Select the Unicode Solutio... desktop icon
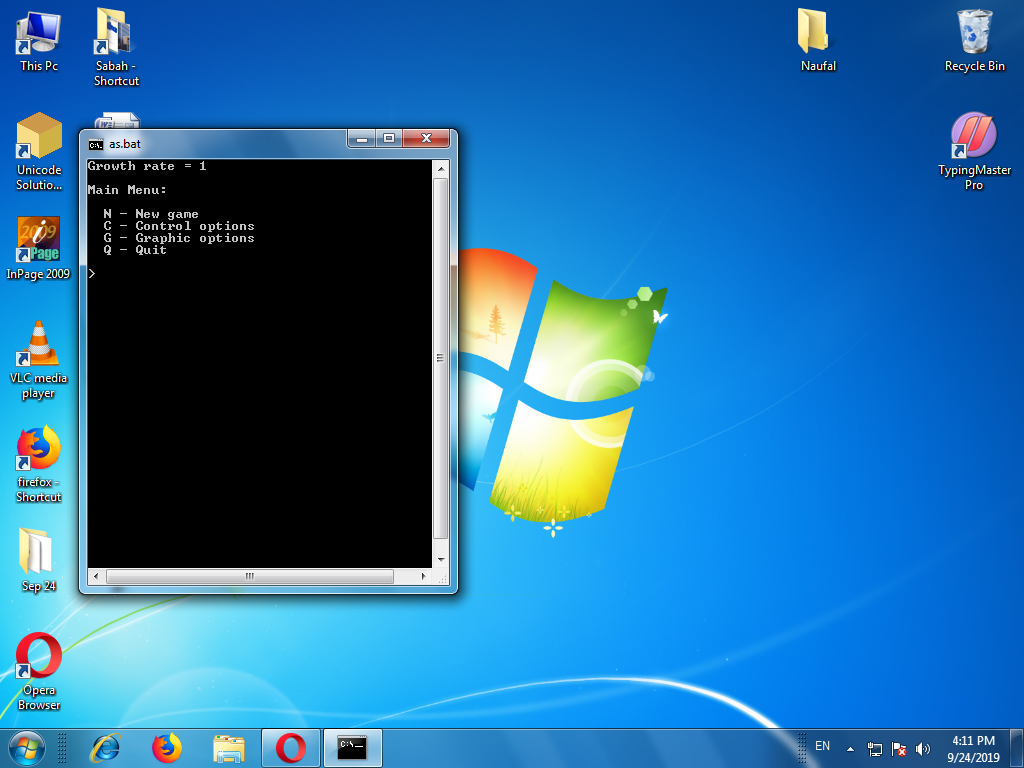Screen dimensions: 1024x768 tap(39, 152)
